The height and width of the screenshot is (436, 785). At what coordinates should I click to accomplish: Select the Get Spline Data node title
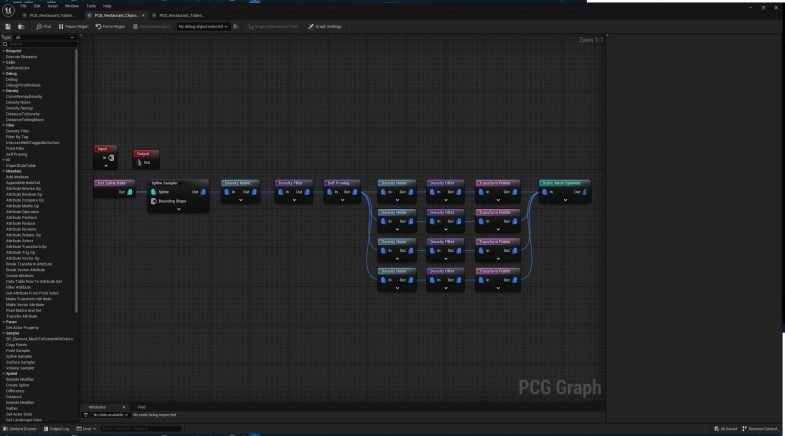[114, 183]
